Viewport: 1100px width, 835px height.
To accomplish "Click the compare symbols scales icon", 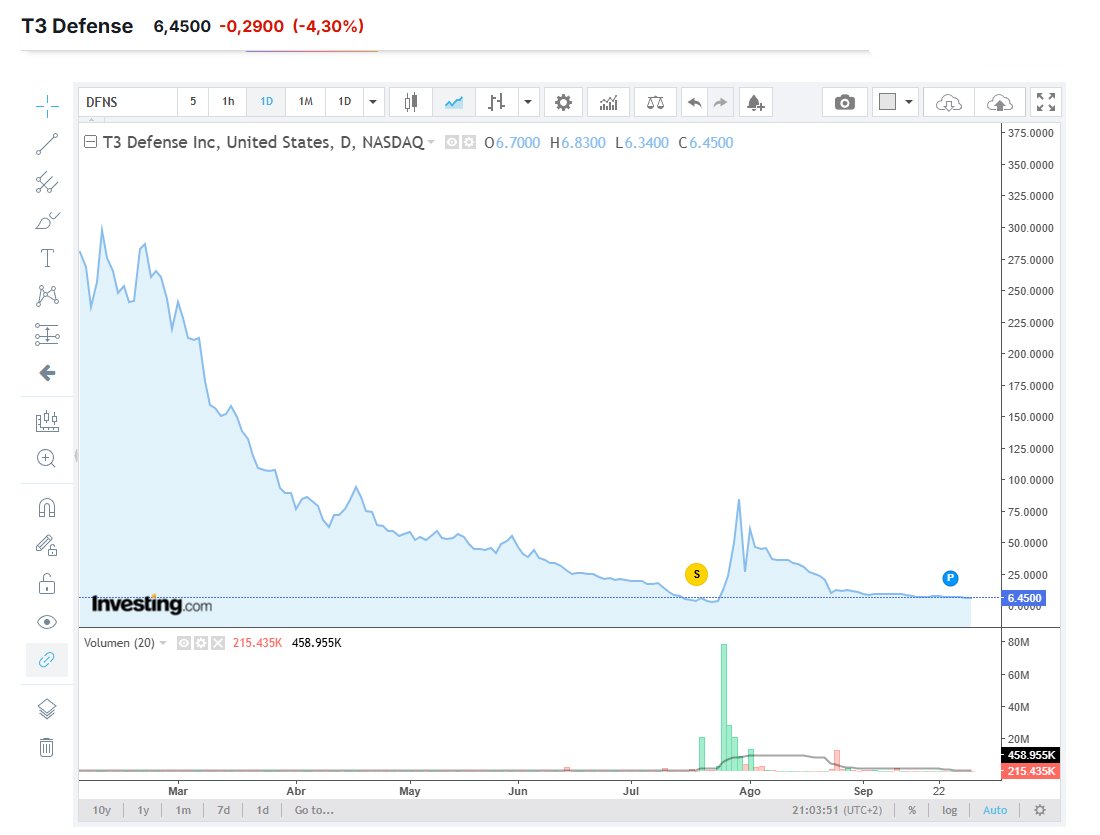I will [655, 102].
